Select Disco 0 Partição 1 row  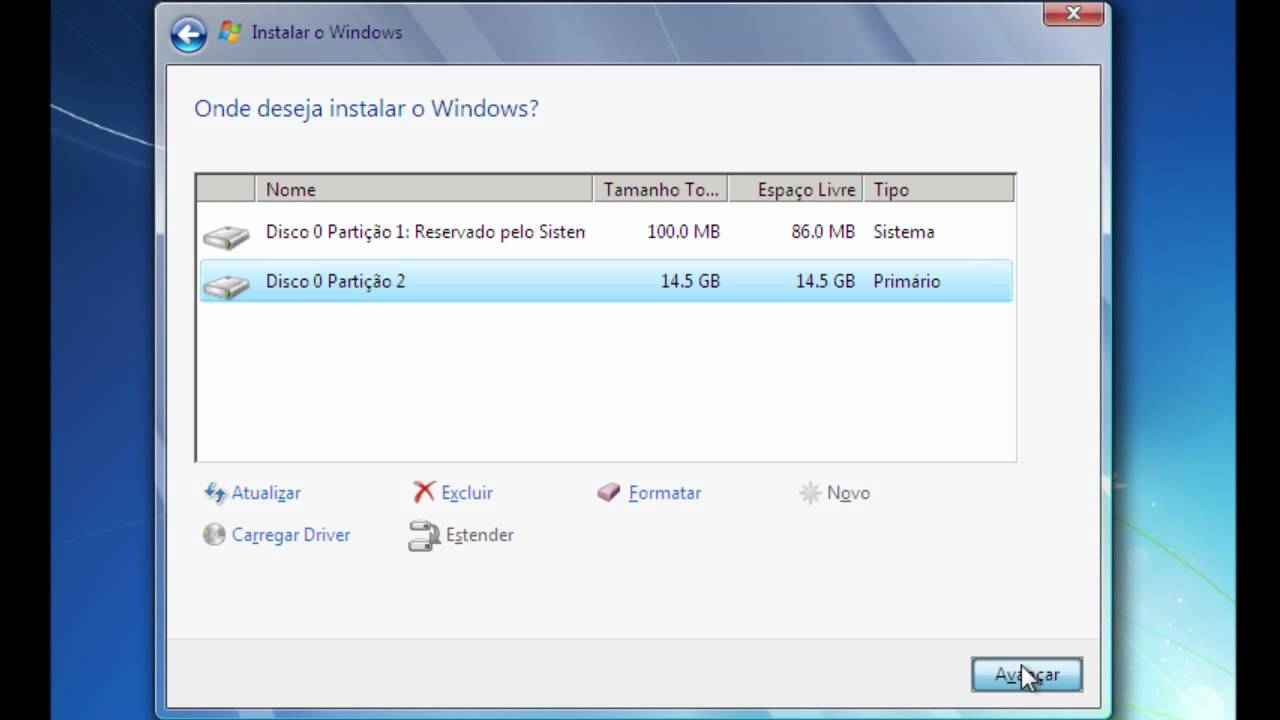coord(606,232)
